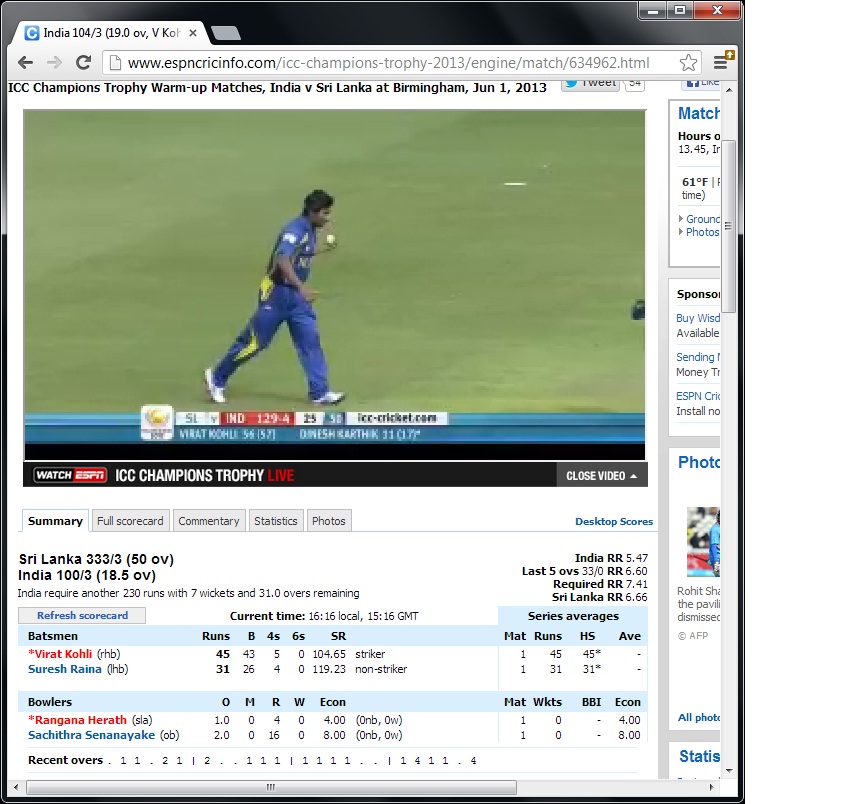Open Rangana Herath player link
Viewport: 864px width, 804px height.
point(80,720)
